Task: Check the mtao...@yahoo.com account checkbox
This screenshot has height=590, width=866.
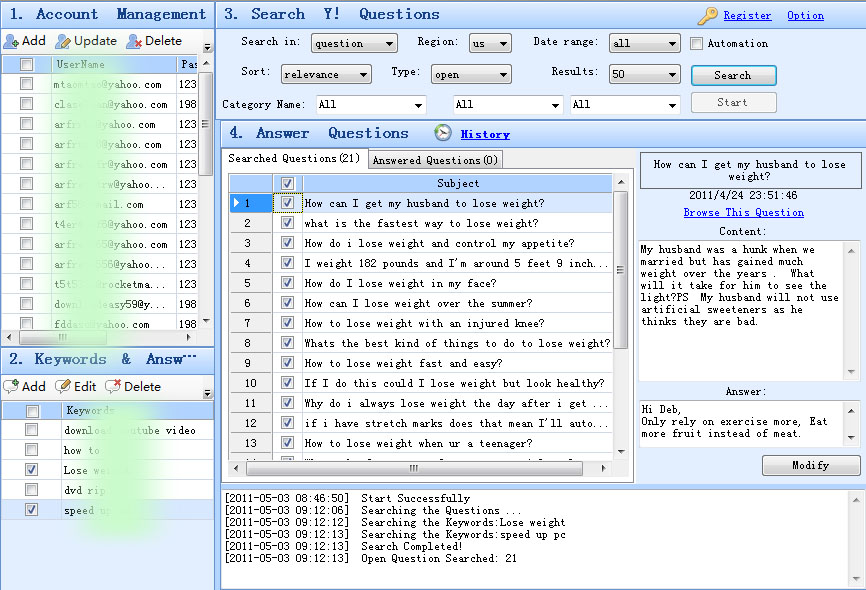Action: click(x=26, y=83)
